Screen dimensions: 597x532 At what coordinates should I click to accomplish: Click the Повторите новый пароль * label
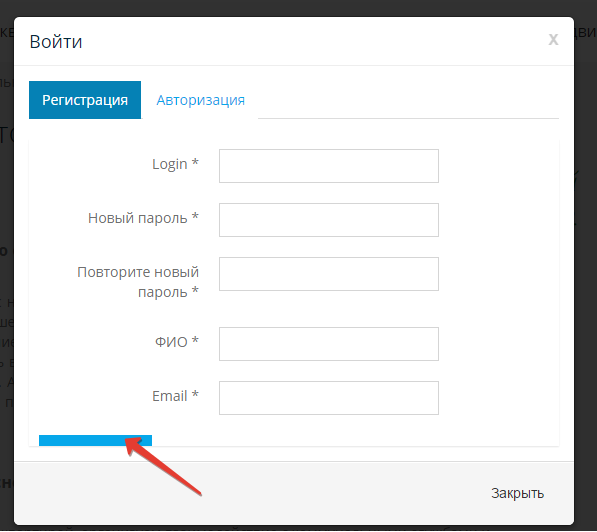coord(138,282)
